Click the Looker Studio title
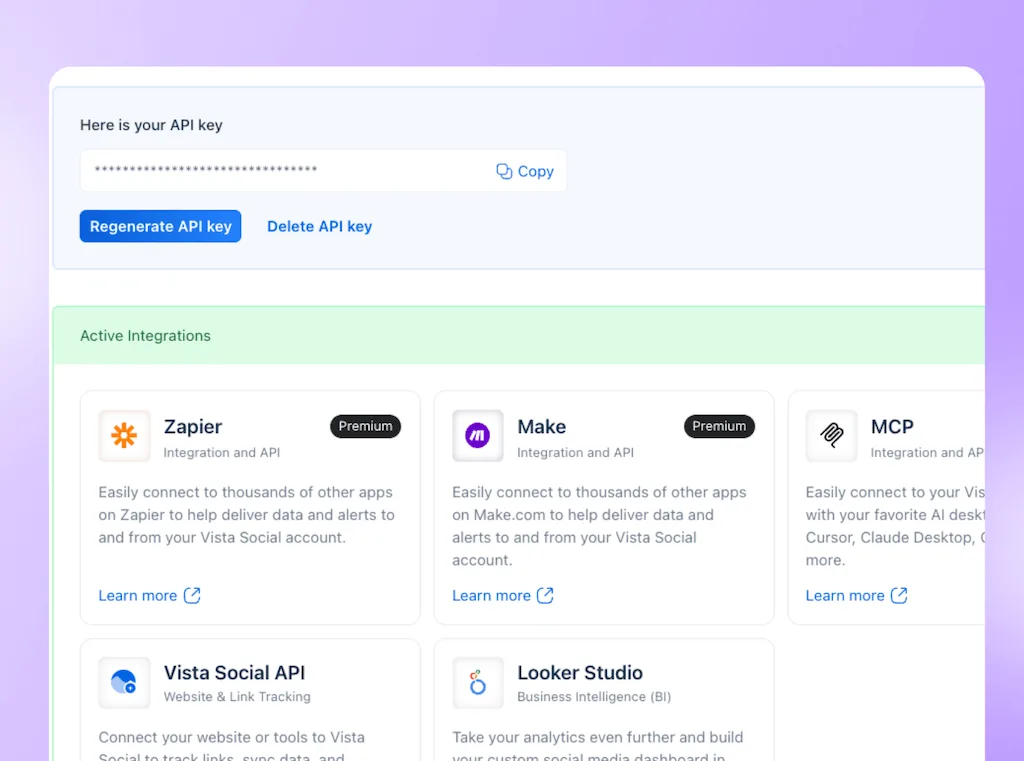The height and width of the screenshot is (761, 1024). point(580,673)
